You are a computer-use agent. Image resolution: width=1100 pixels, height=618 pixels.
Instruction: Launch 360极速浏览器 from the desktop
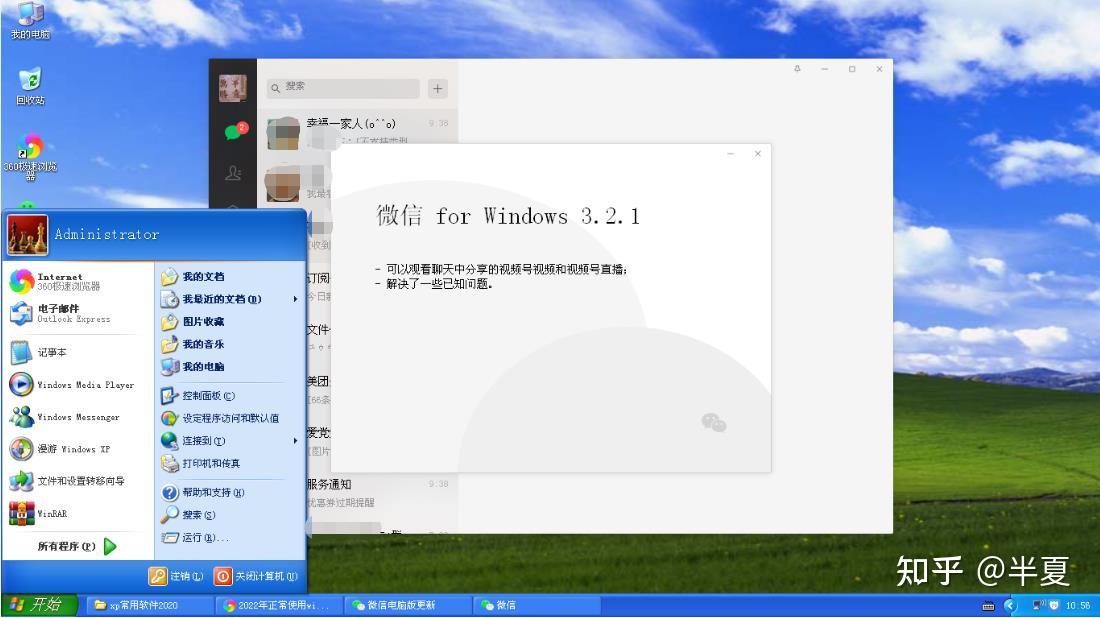pos(31,150)
